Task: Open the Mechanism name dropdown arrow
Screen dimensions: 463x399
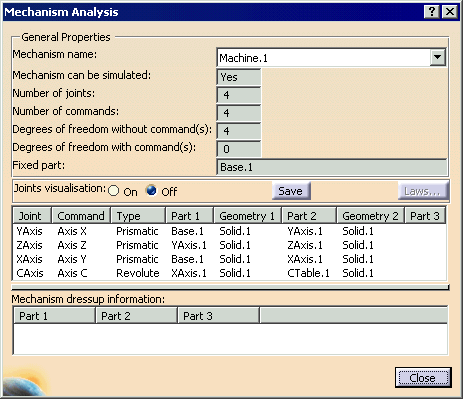Action: 437,57
